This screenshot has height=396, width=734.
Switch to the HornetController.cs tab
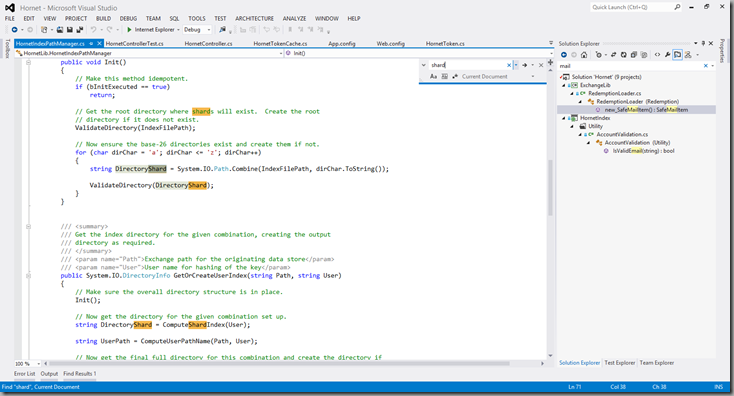tap(208, 44)
